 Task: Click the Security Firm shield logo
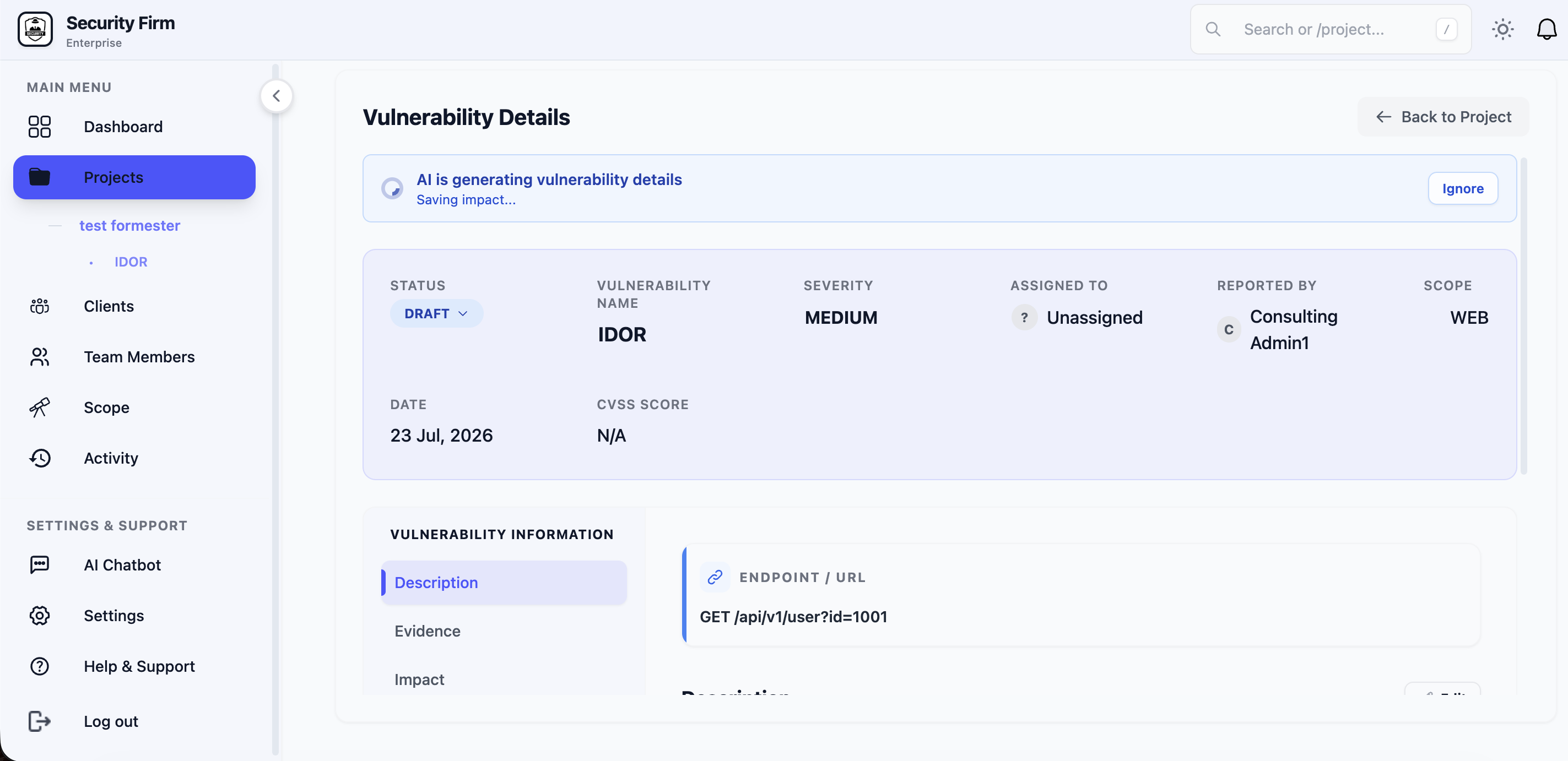35,29
